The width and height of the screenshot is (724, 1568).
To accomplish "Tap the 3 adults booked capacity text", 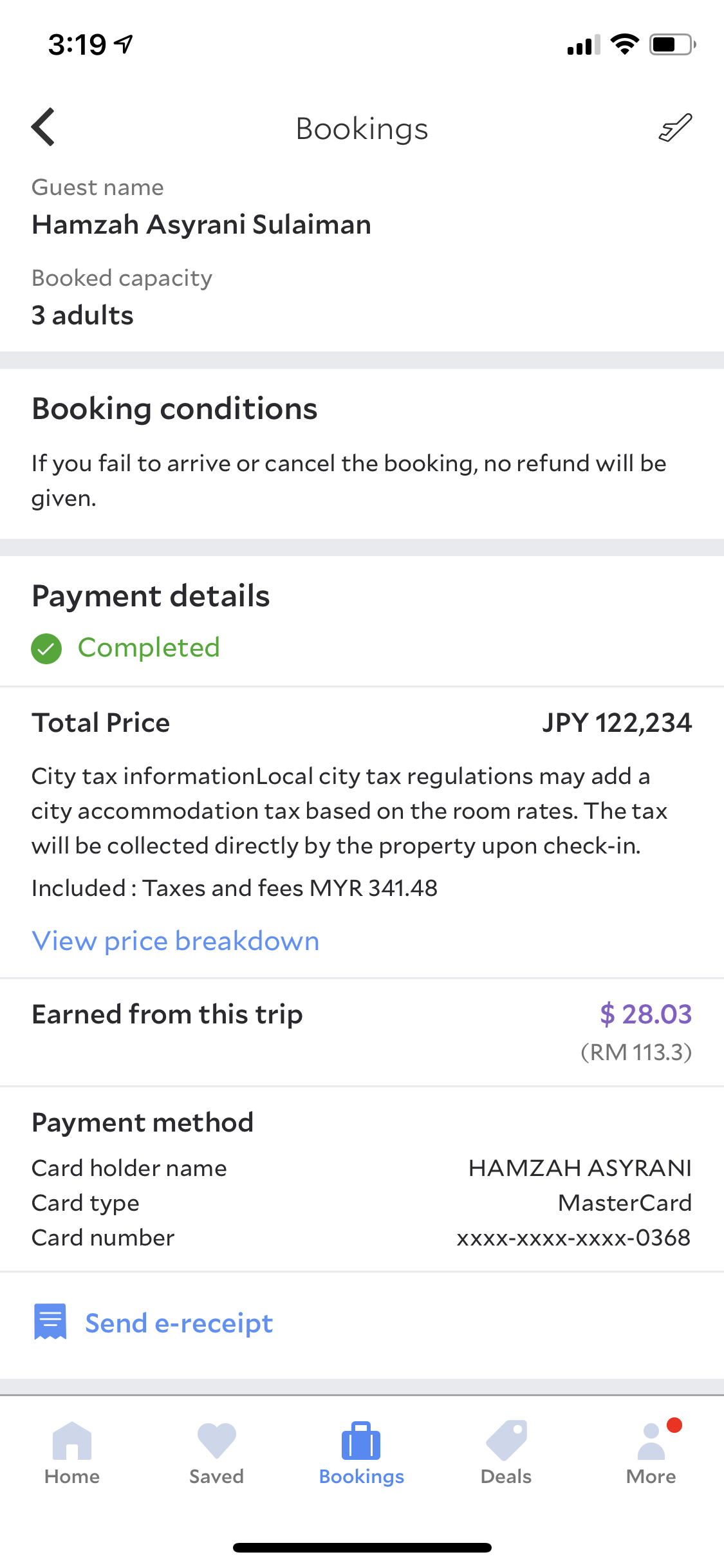I will pyautogui.click(x=82, y=315).
